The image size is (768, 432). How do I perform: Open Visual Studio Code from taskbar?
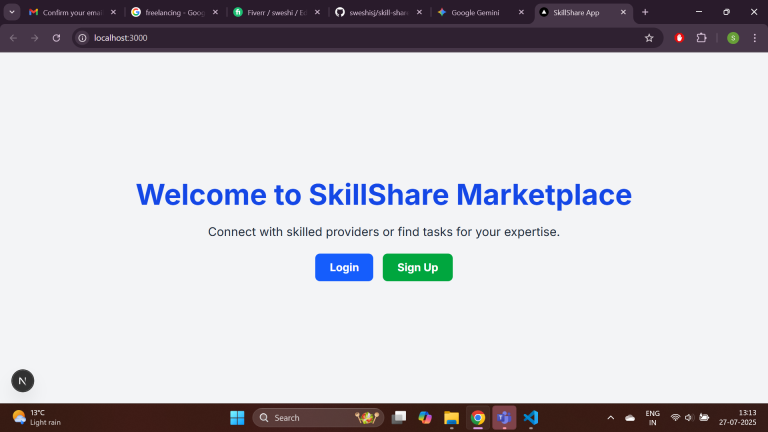[530, 417]
